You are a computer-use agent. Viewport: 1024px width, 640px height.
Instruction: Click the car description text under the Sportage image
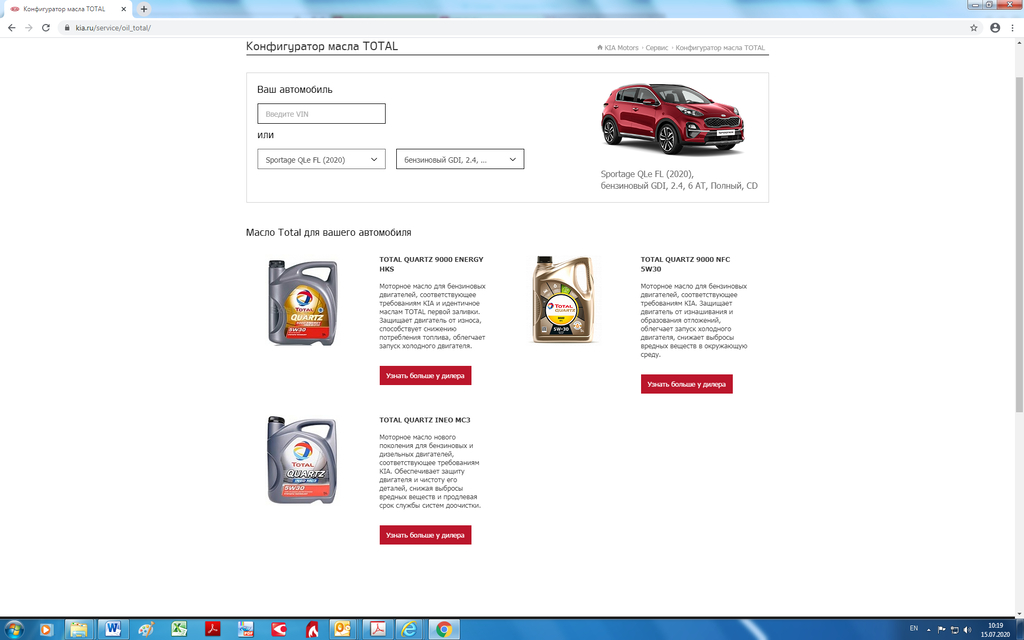point(679,180)
